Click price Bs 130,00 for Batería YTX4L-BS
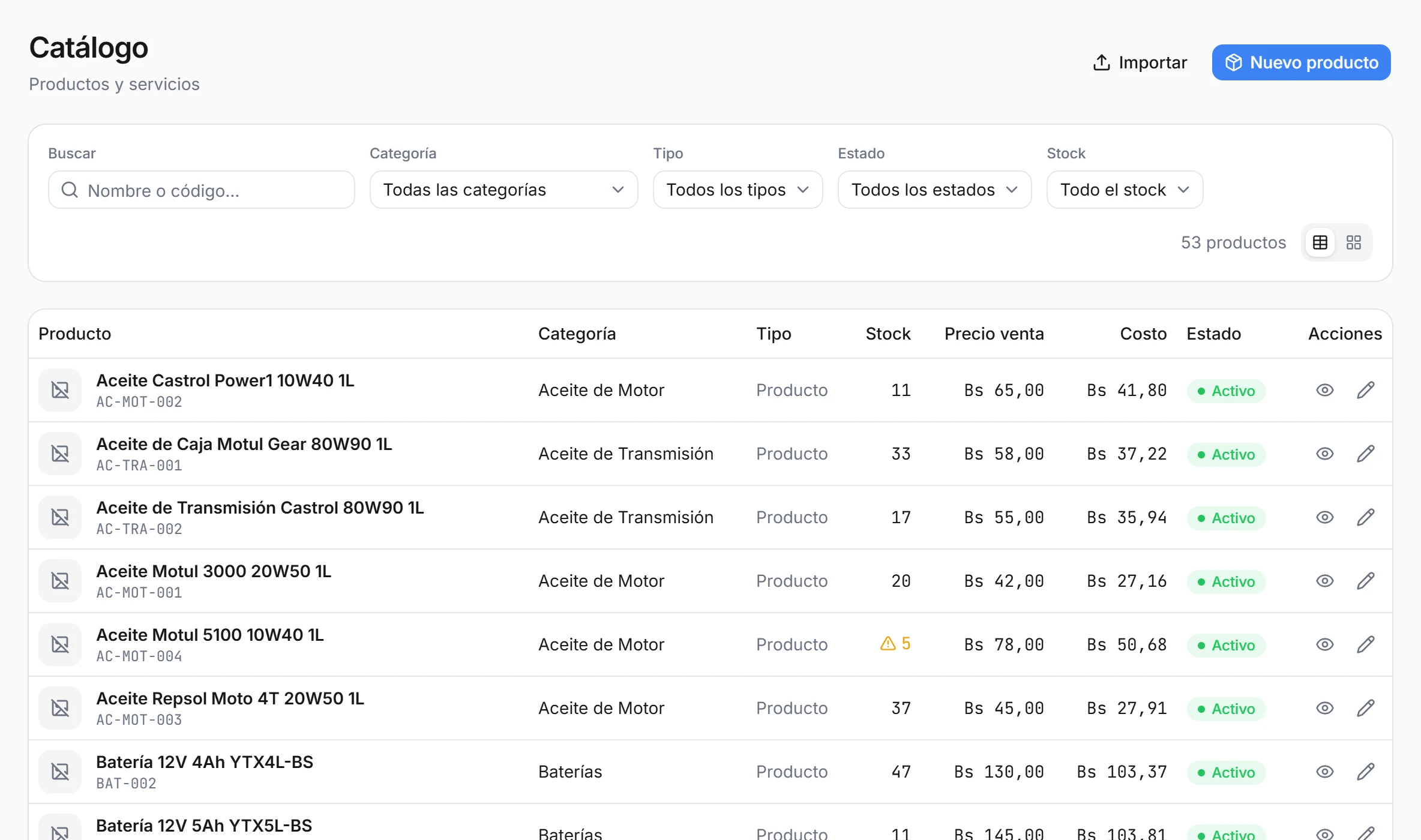The height and width of the screenshot is (840, 1421). coord(999,772)
